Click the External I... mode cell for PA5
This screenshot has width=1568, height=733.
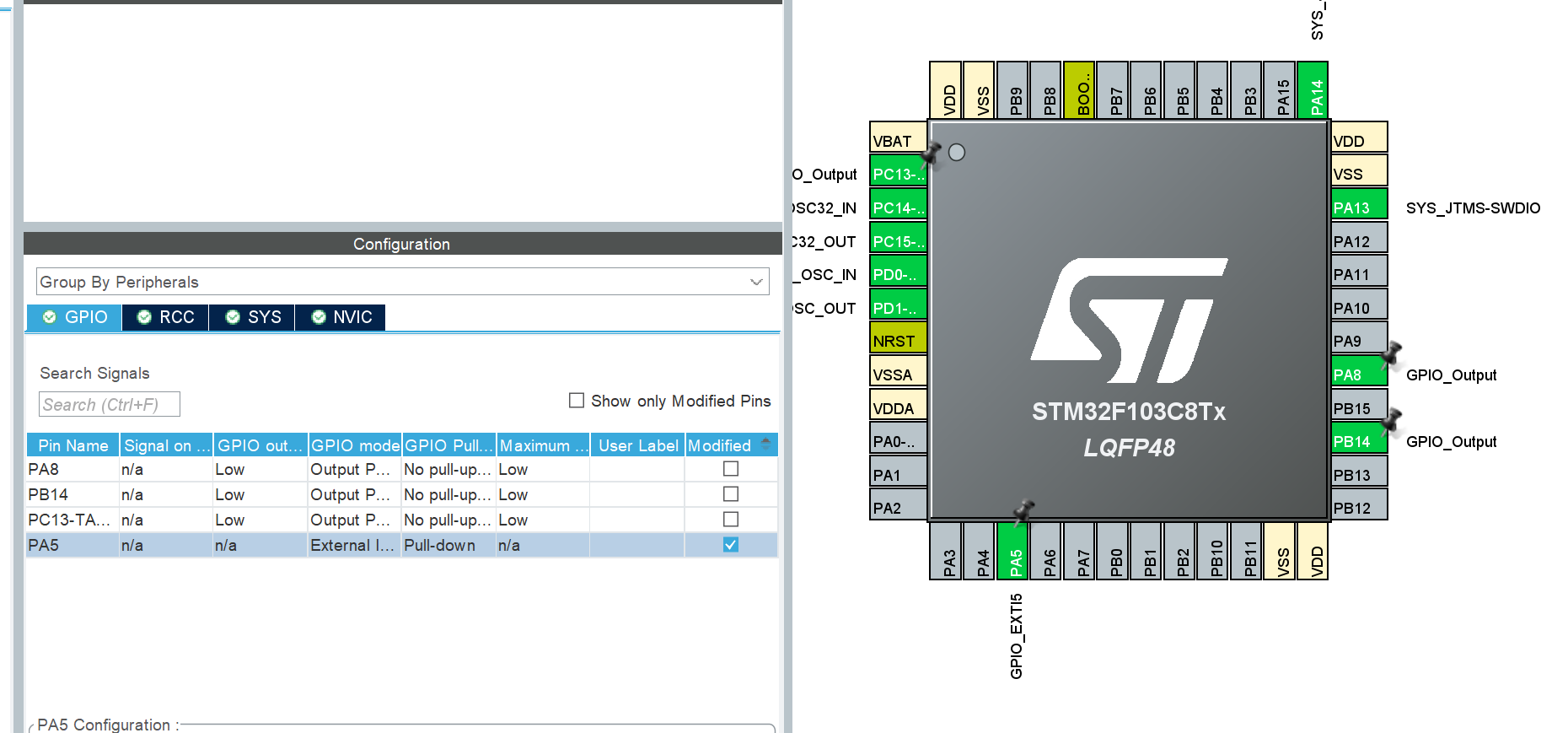pyautogui.click(x=355, y=545)
